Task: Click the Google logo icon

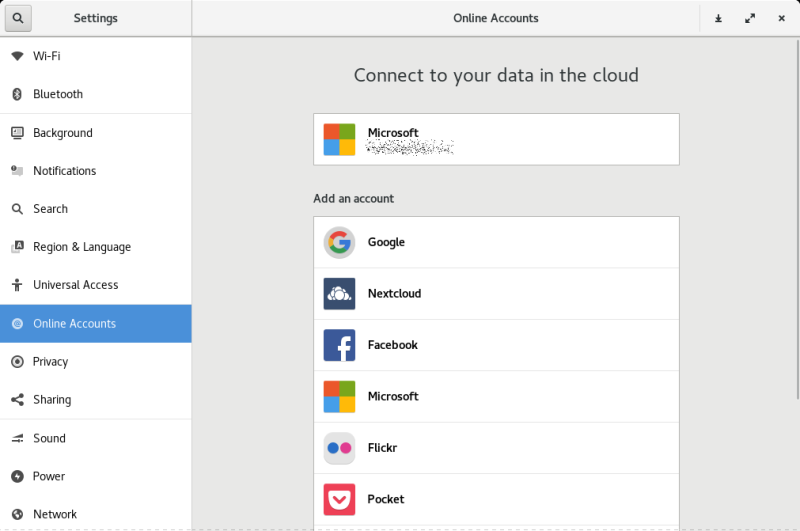Action: coord(339,242)
